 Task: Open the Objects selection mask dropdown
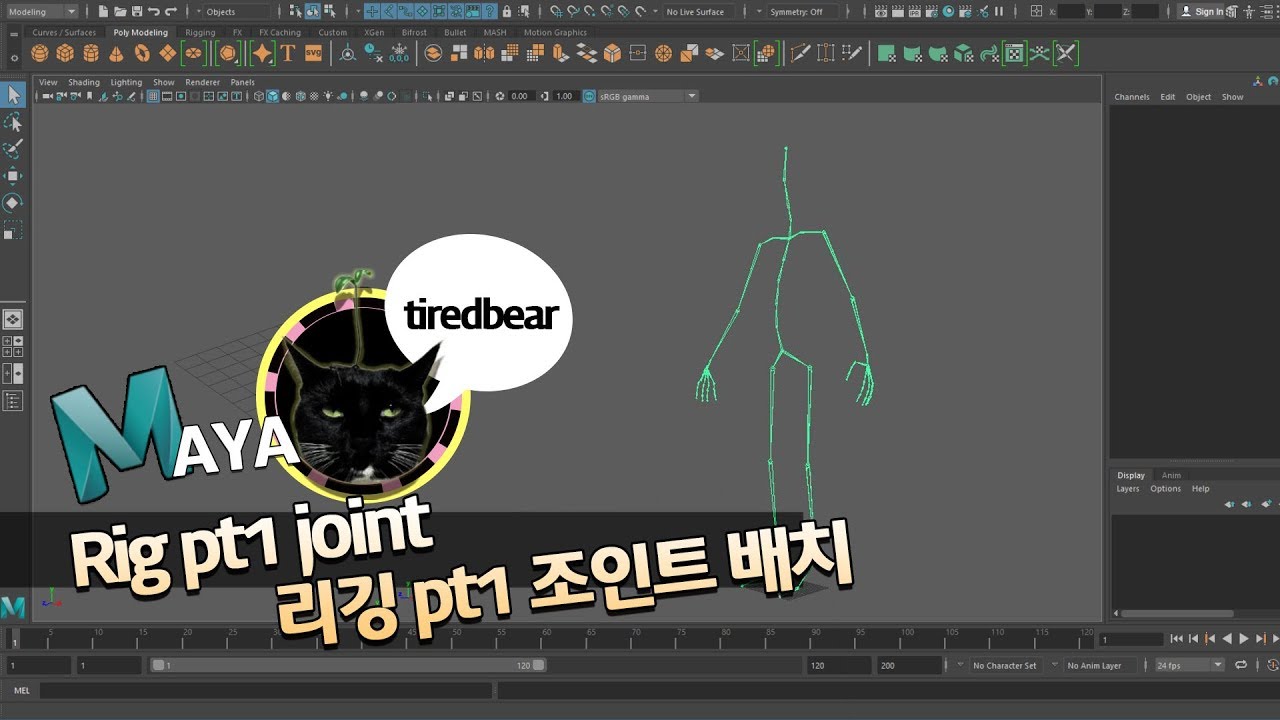[235, 12]
